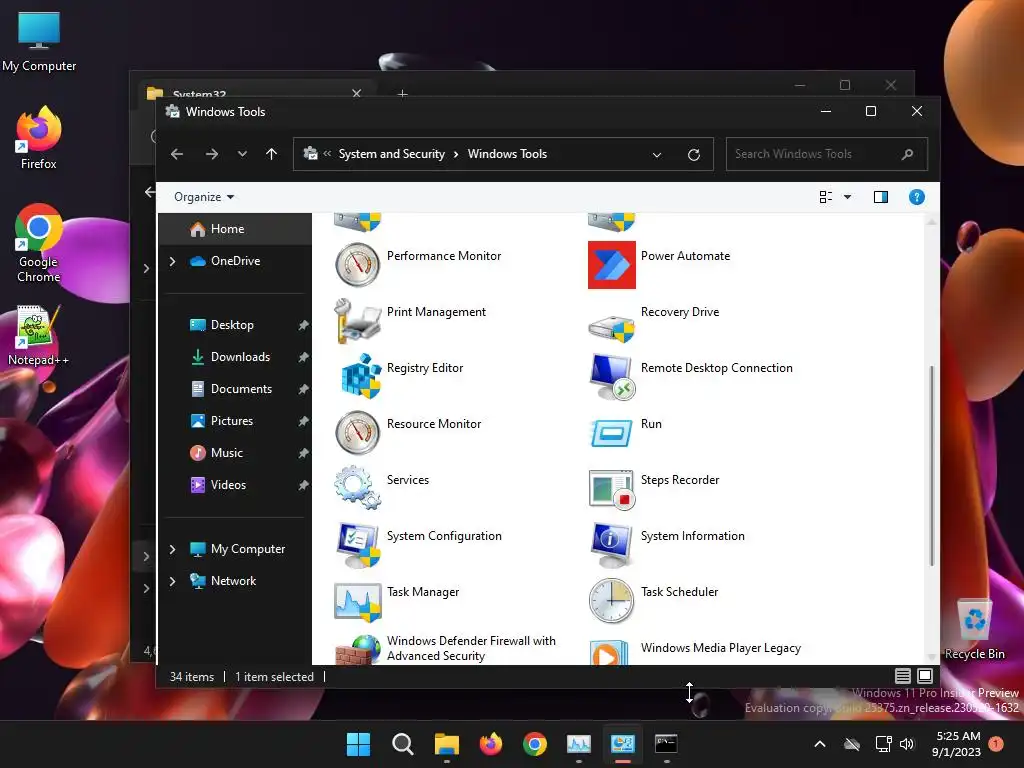Image resolution: width=1024 pixels, height=768 pixels.
Task: Switch to details view in status bar
Action: point(903,676)
